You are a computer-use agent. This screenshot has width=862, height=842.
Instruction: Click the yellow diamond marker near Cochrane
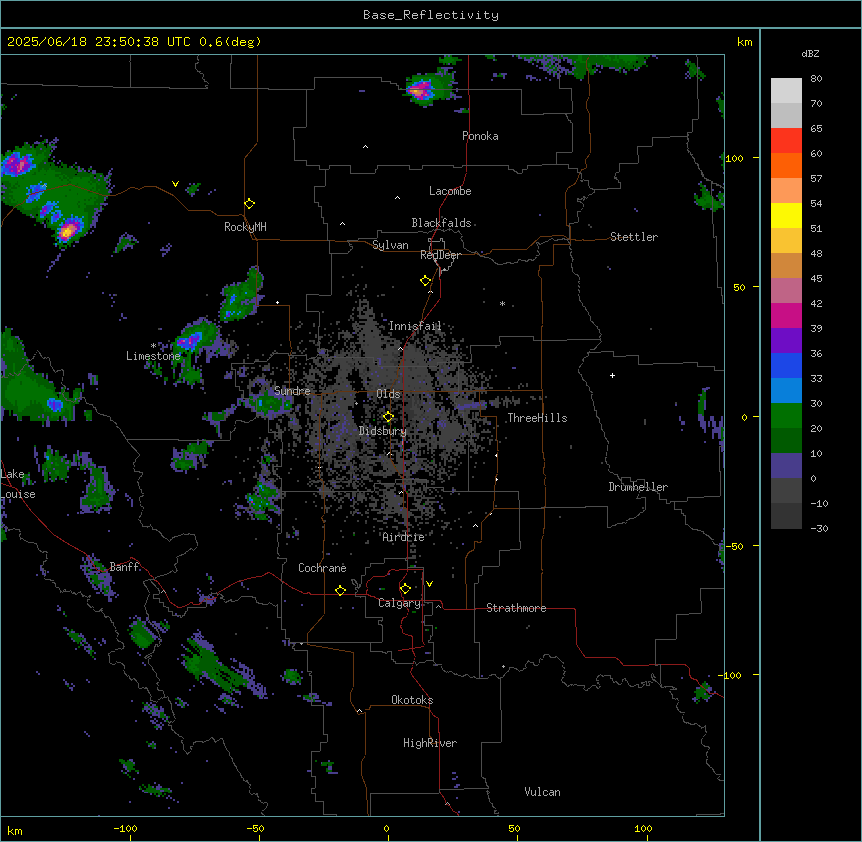pyautogui.click(x=340, y=590)
